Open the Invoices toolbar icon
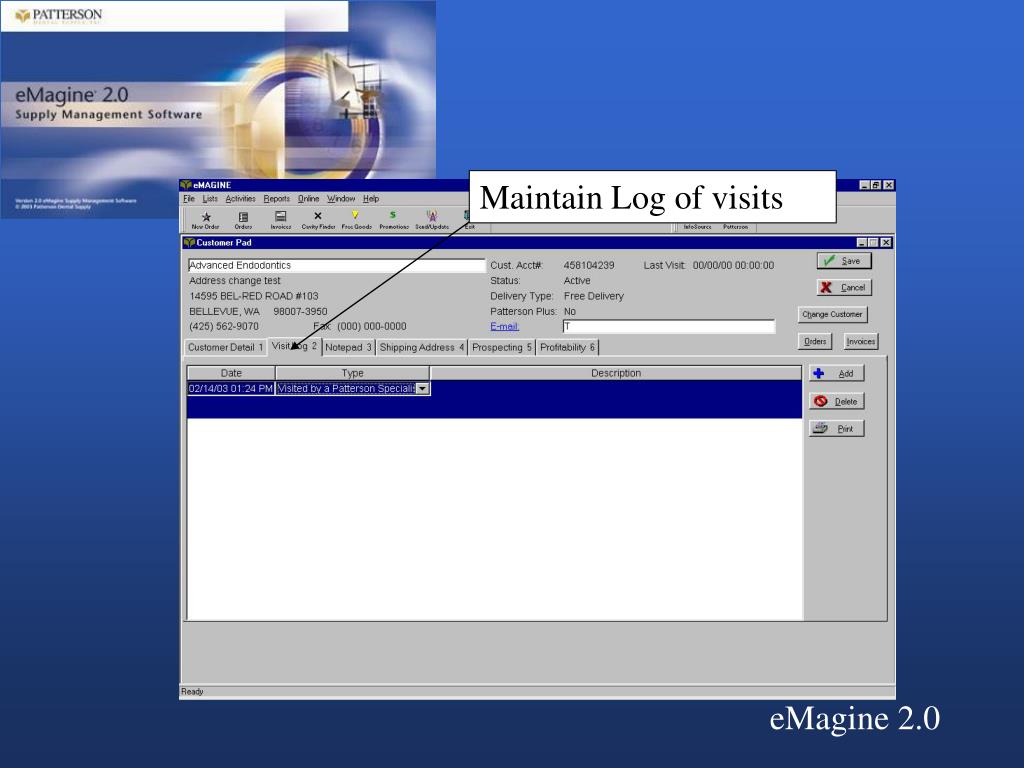1024x768 pixels. (x=281, y=220)
